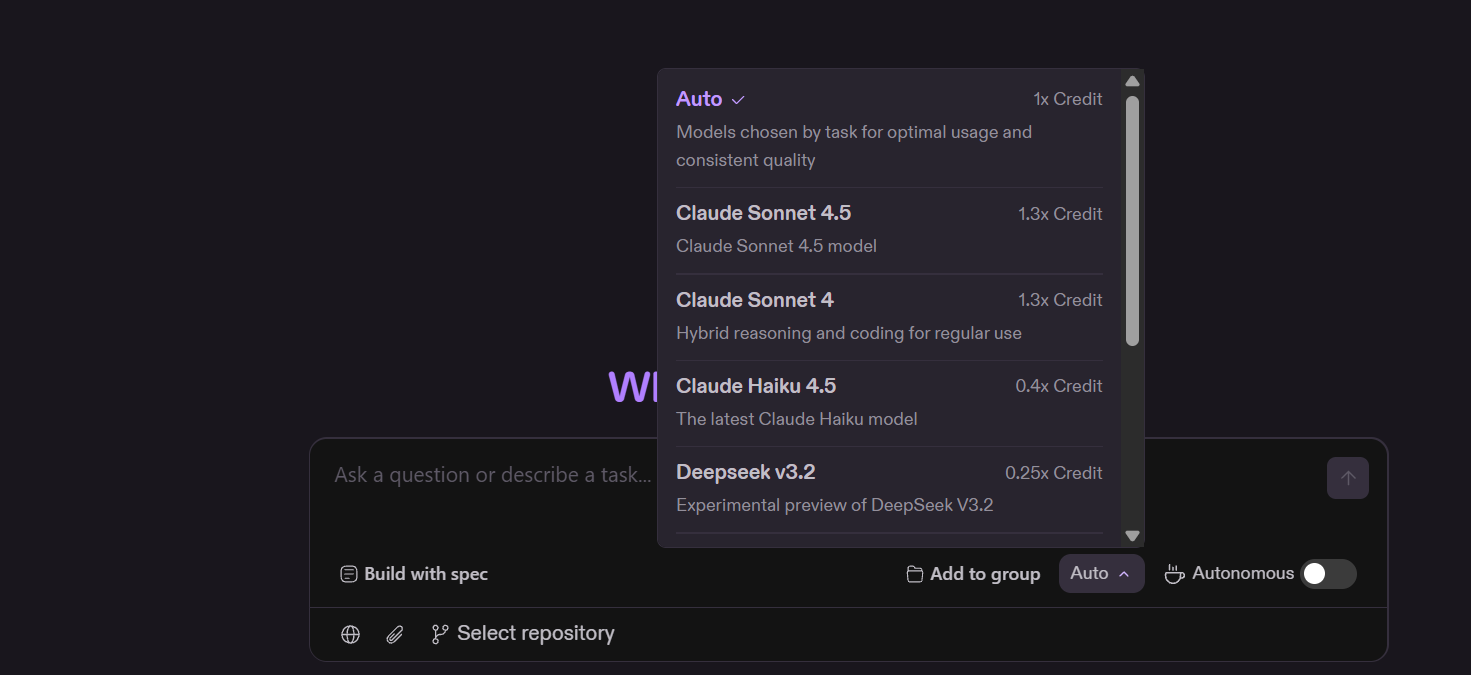Click the model list scrollbar thumb

click(1132, 221)
